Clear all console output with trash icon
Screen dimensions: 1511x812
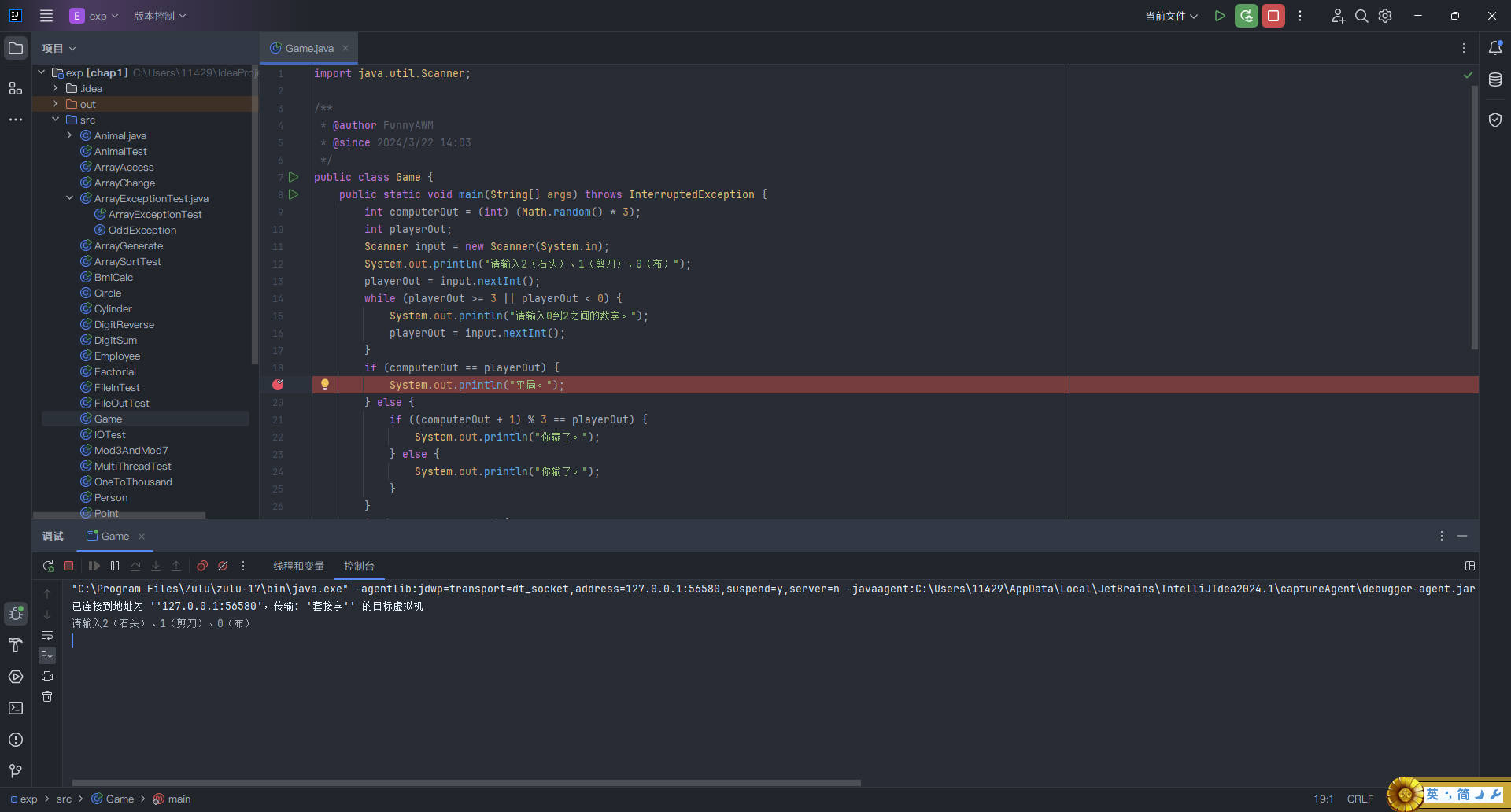(47, 696)
